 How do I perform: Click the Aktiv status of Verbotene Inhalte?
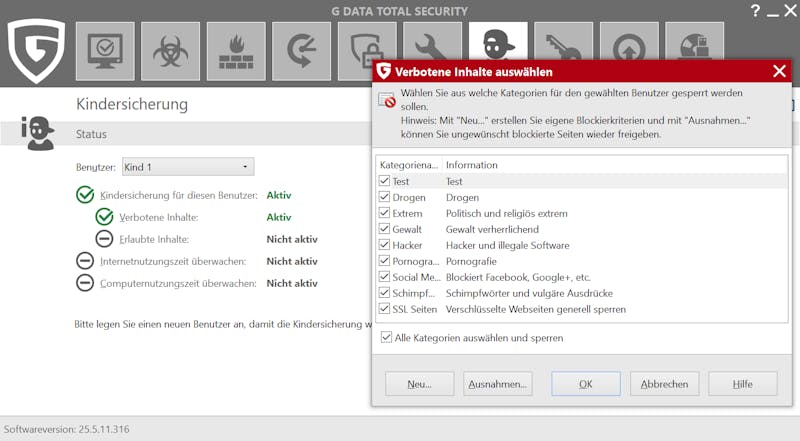click(279, 217)
